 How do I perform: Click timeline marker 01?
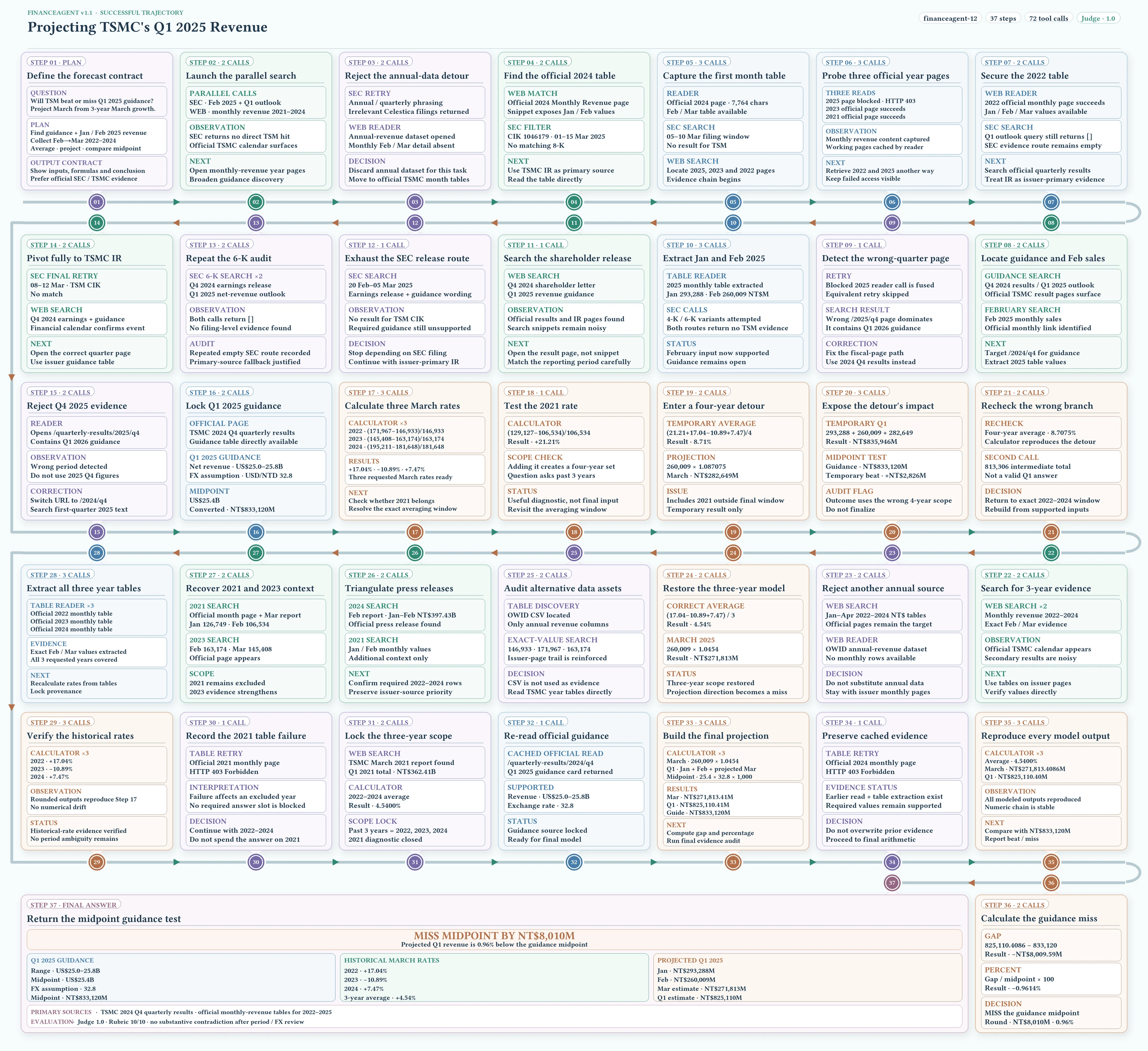click(97, 202)
